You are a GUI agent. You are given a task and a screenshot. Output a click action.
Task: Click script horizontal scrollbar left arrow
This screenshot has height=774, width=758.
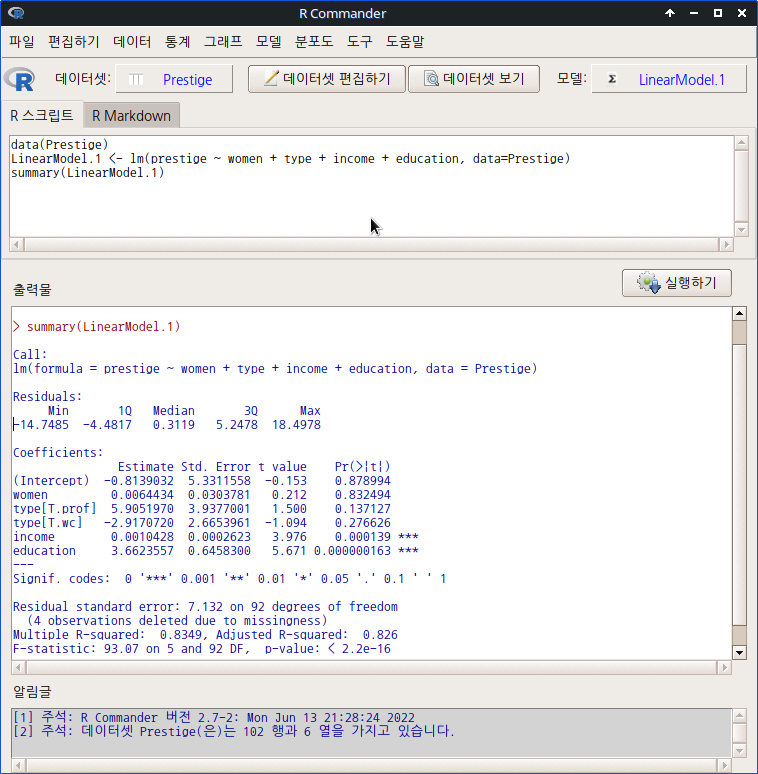[x=17, y=244]
